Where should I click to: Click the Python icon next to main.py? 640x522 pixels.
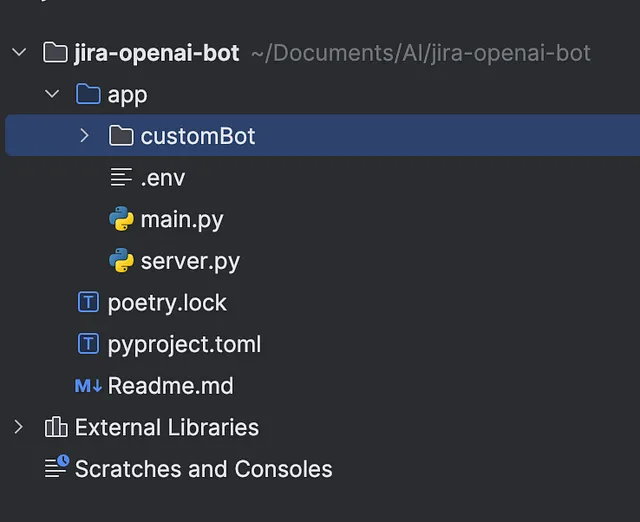121,219
